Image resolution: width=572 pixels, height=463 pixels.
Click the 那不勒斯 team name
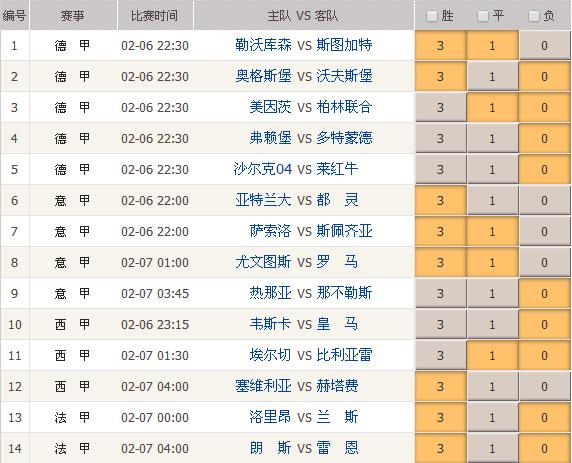coord(344,293)
